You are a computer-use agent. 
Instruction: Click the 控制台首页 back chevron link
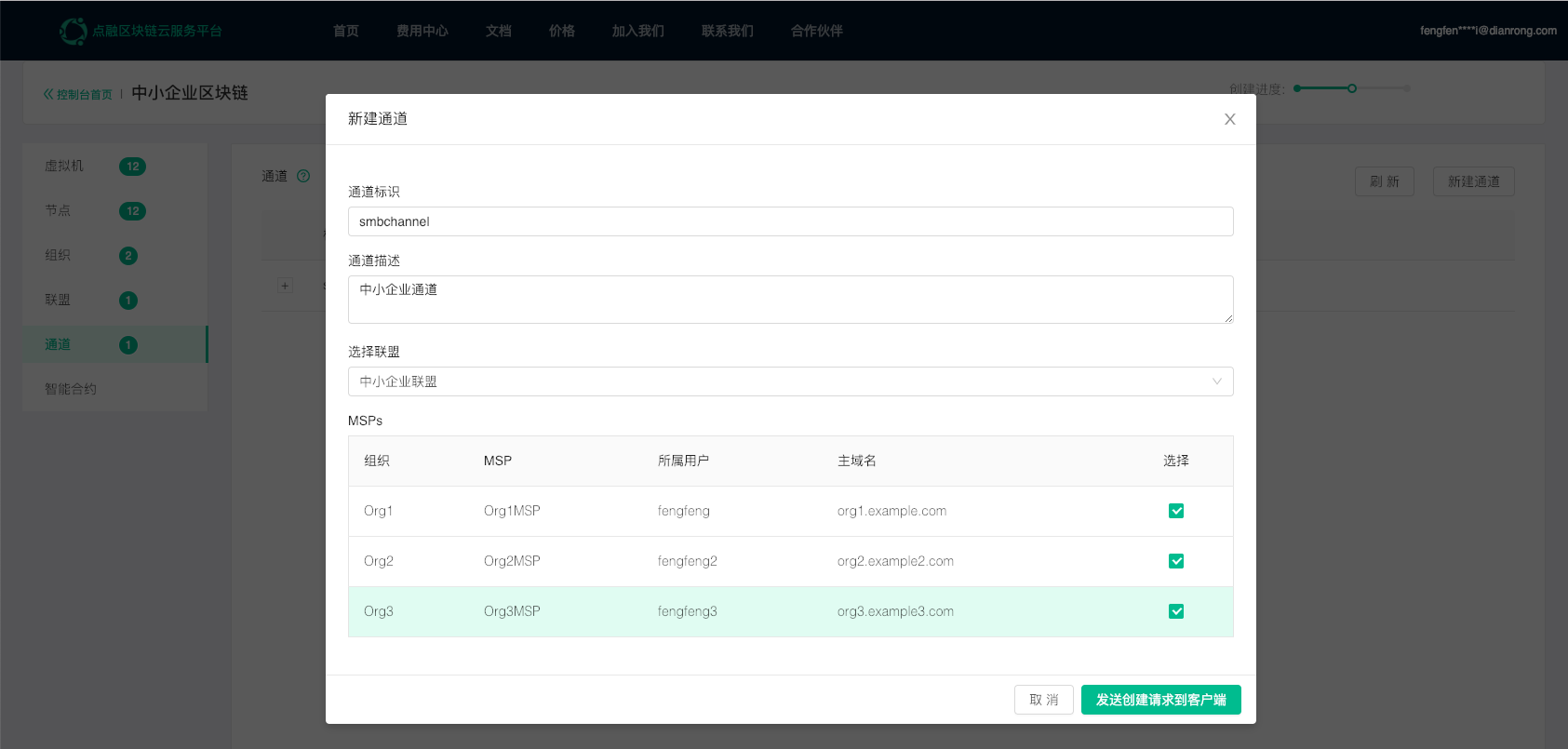(x=78, y=94)
